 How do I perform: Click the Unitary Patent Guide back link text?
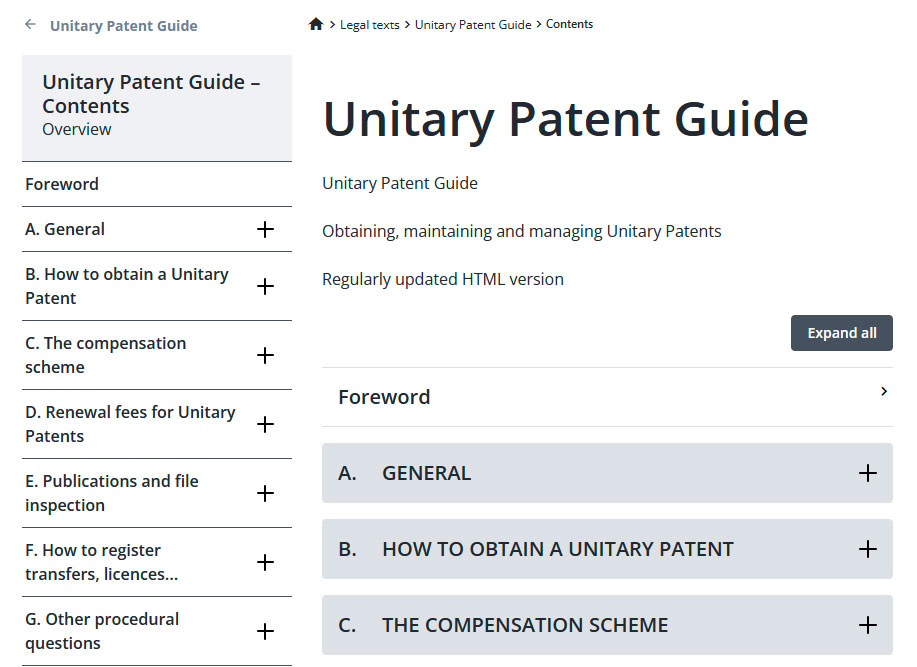click(x=124, y=26)
